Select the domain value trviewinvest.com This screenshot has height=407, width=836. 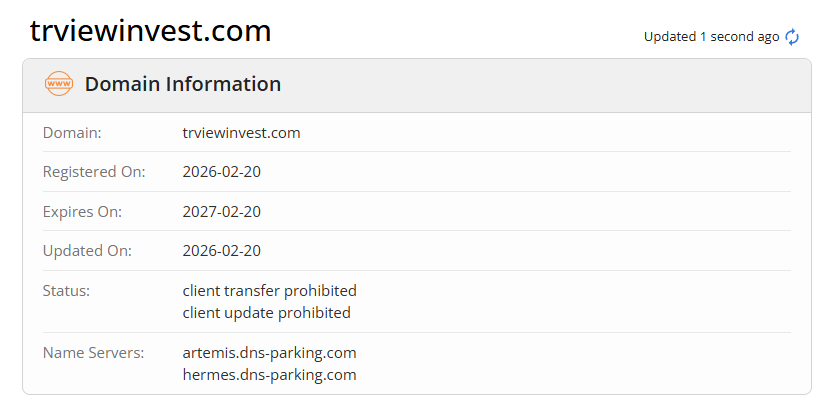(241, 132)
